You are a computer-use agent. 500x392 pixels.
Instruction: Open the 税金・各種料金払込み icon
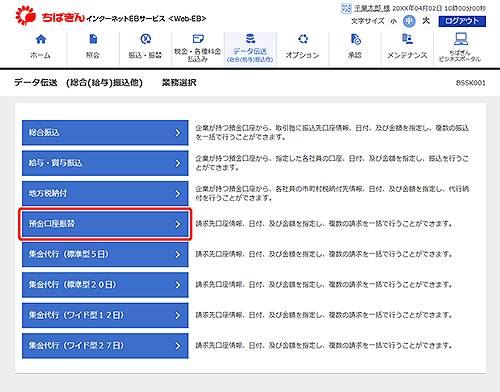(198, 39)
